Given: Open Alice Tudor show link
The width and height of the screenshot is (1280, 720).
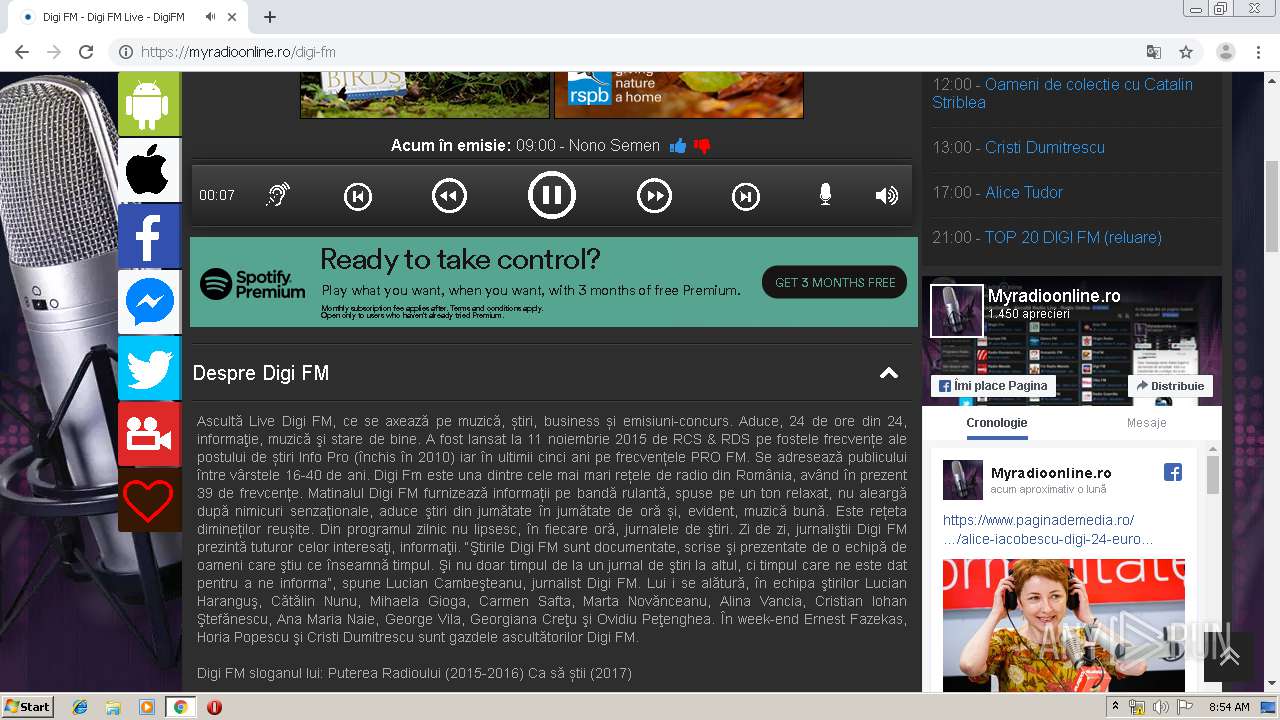Looking at the screenshot, I should 1024,192.
